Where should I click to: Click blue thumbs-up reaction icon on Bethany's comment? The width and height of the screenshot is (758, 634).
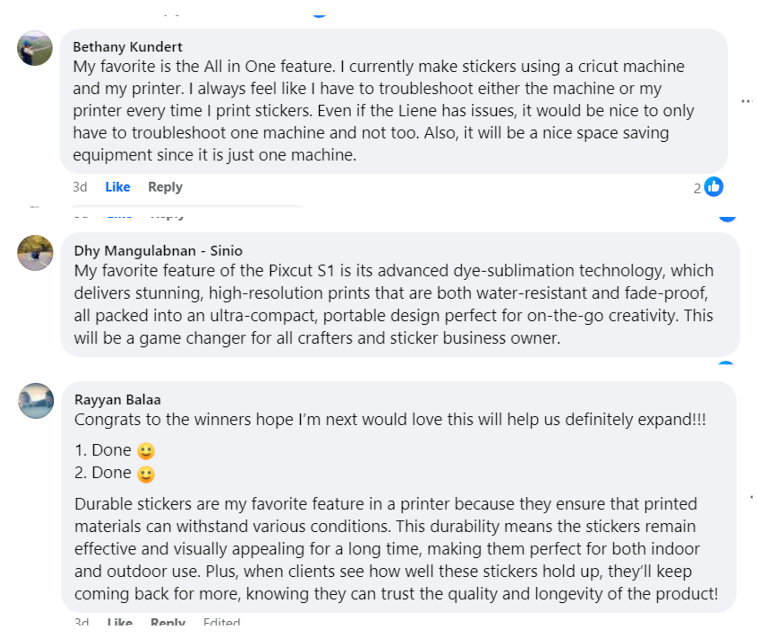[713, 187]
